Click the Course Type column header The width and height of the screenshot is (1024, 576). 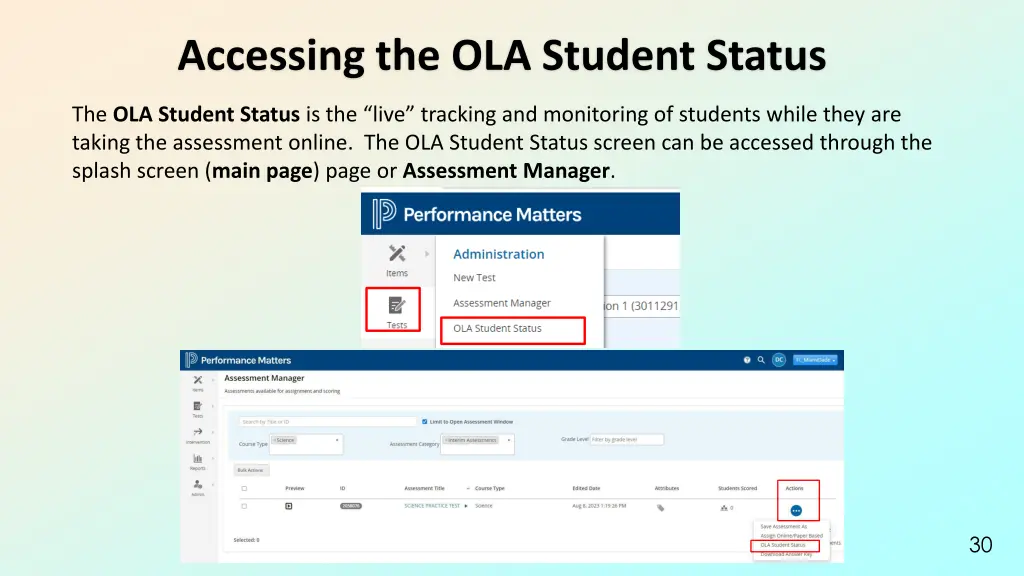tap(490, 488)
